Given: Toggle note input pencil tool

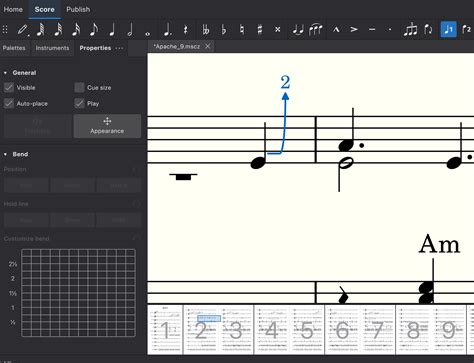Looking at the screenshot, I should [23, 30].
